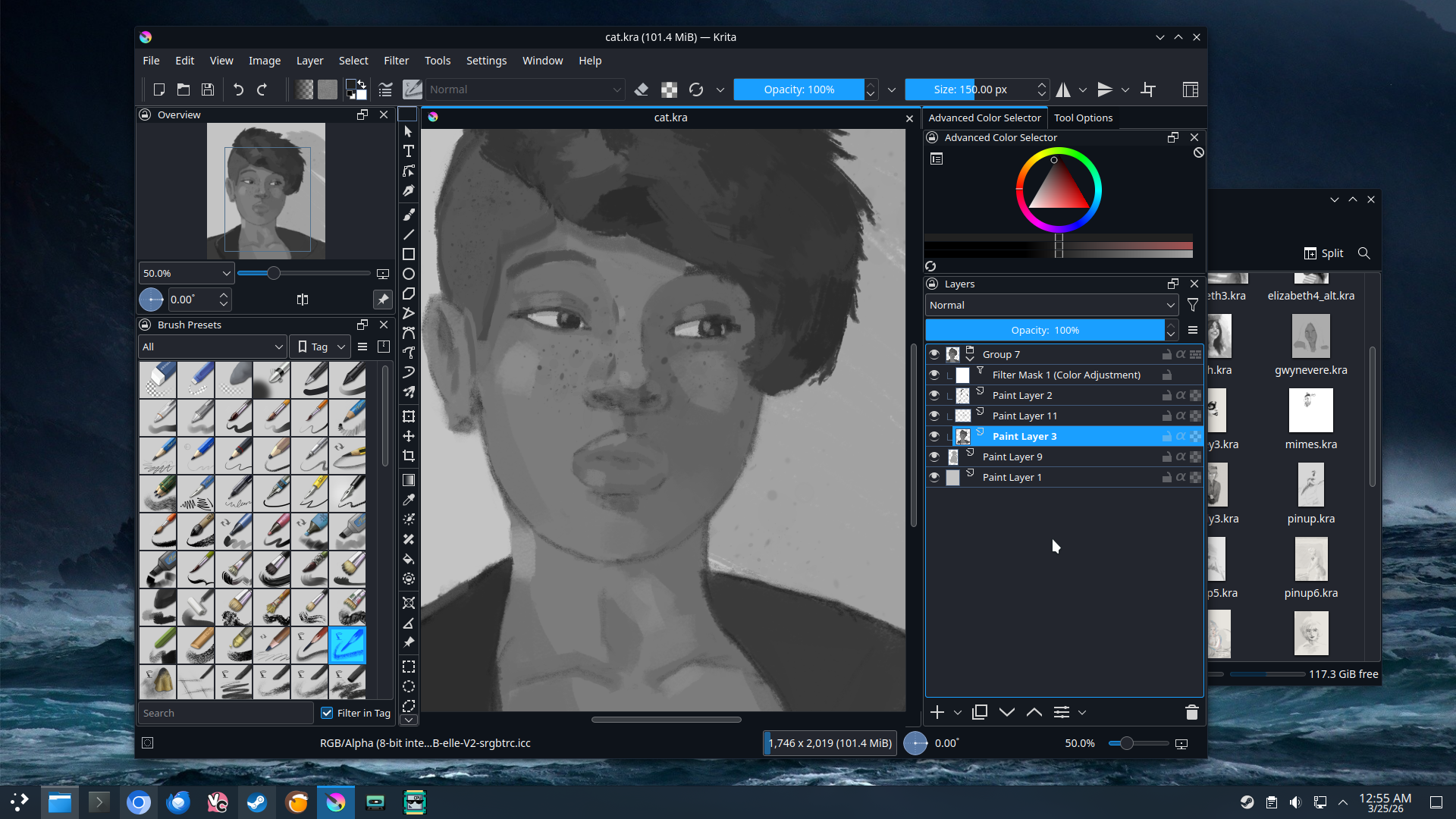This screenshot has height=819, width=1456.
Task: Select the Crop tool
Action: [408, 456]
